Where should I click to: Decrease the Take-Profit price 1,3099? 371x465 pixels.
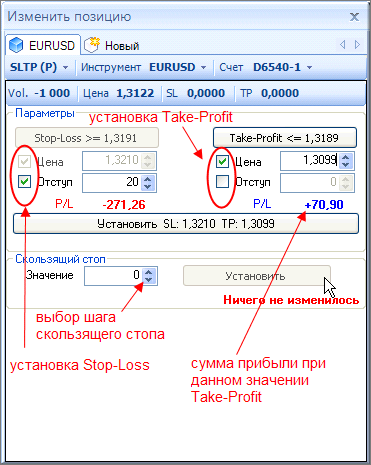click(x=346, y=165)
